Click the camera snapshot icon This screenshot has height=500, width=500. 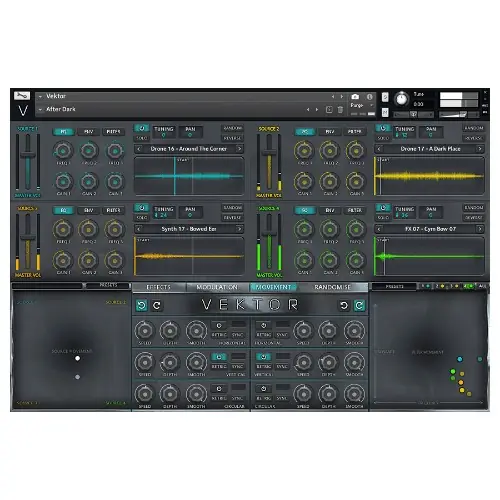click(x=355, y=97)
